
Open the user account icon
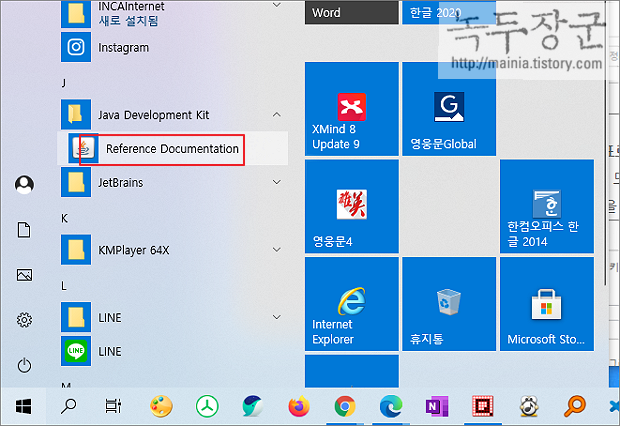tap(24, 184)
